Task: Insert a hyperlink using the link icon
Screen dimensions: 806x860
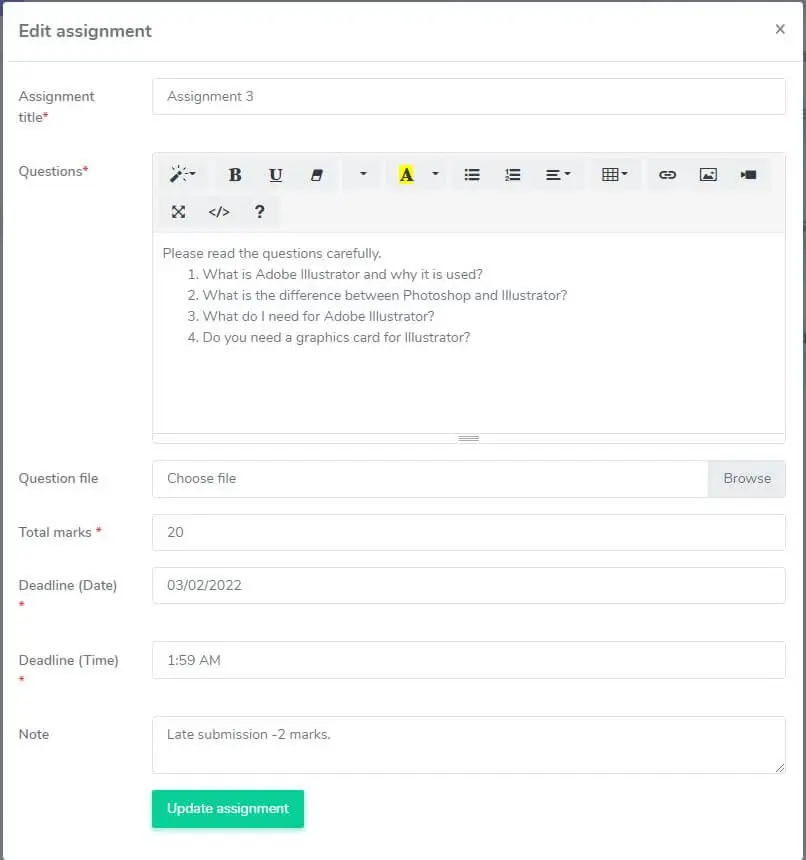Action: point(667,175)
